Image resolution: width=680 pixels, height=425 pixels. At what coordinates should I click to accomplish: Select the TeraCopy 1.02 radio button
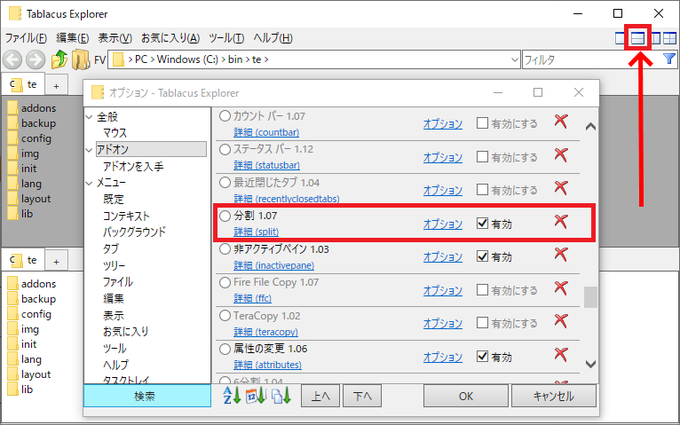click(225, 315)
